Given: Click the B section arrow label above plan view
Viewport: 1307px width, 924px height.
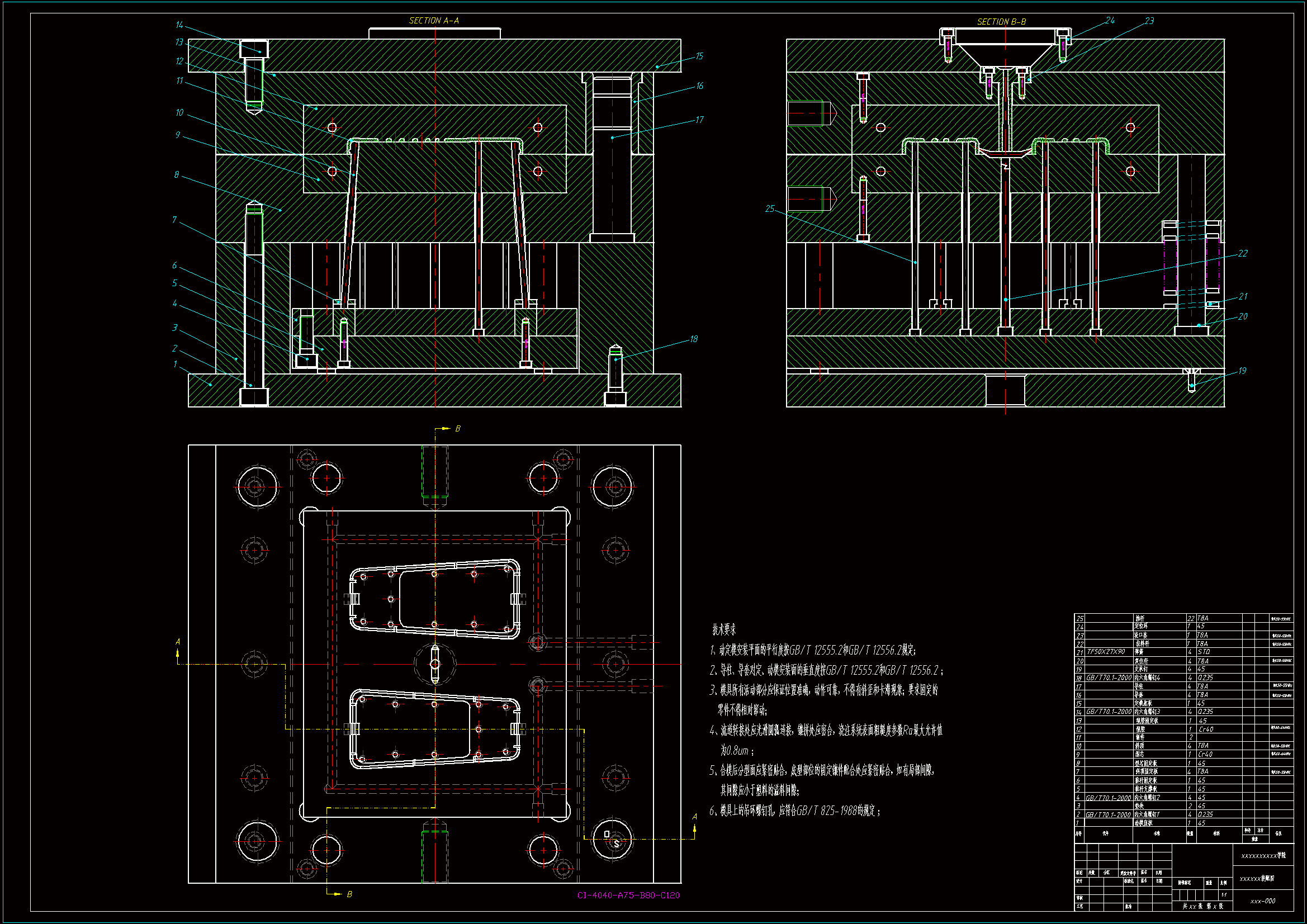Looking at the screenshot, I should tap(457, 429).
